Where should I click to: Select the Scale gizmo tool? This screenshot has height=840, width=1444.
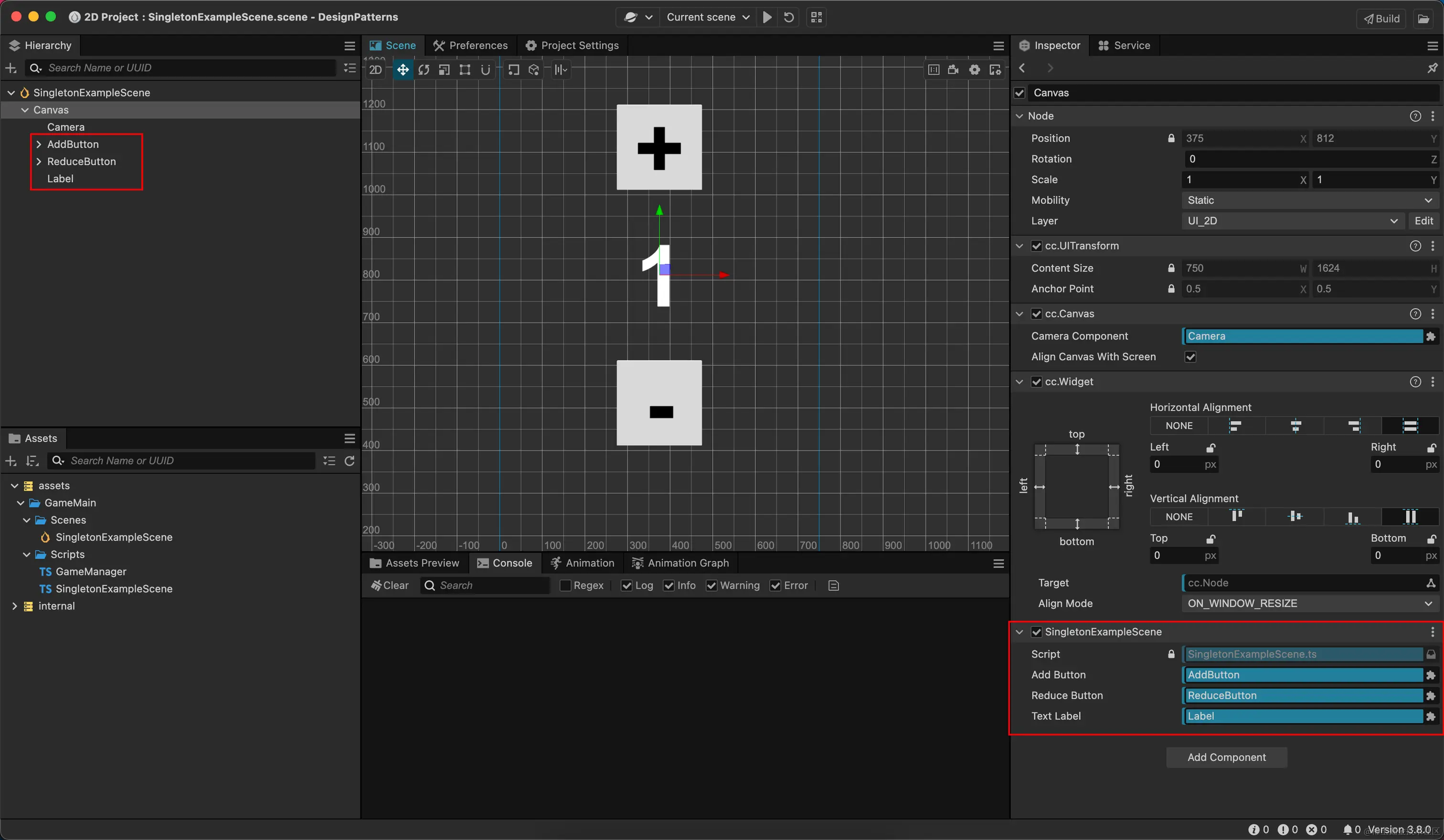pyautogui.click(x=444, y=69)
